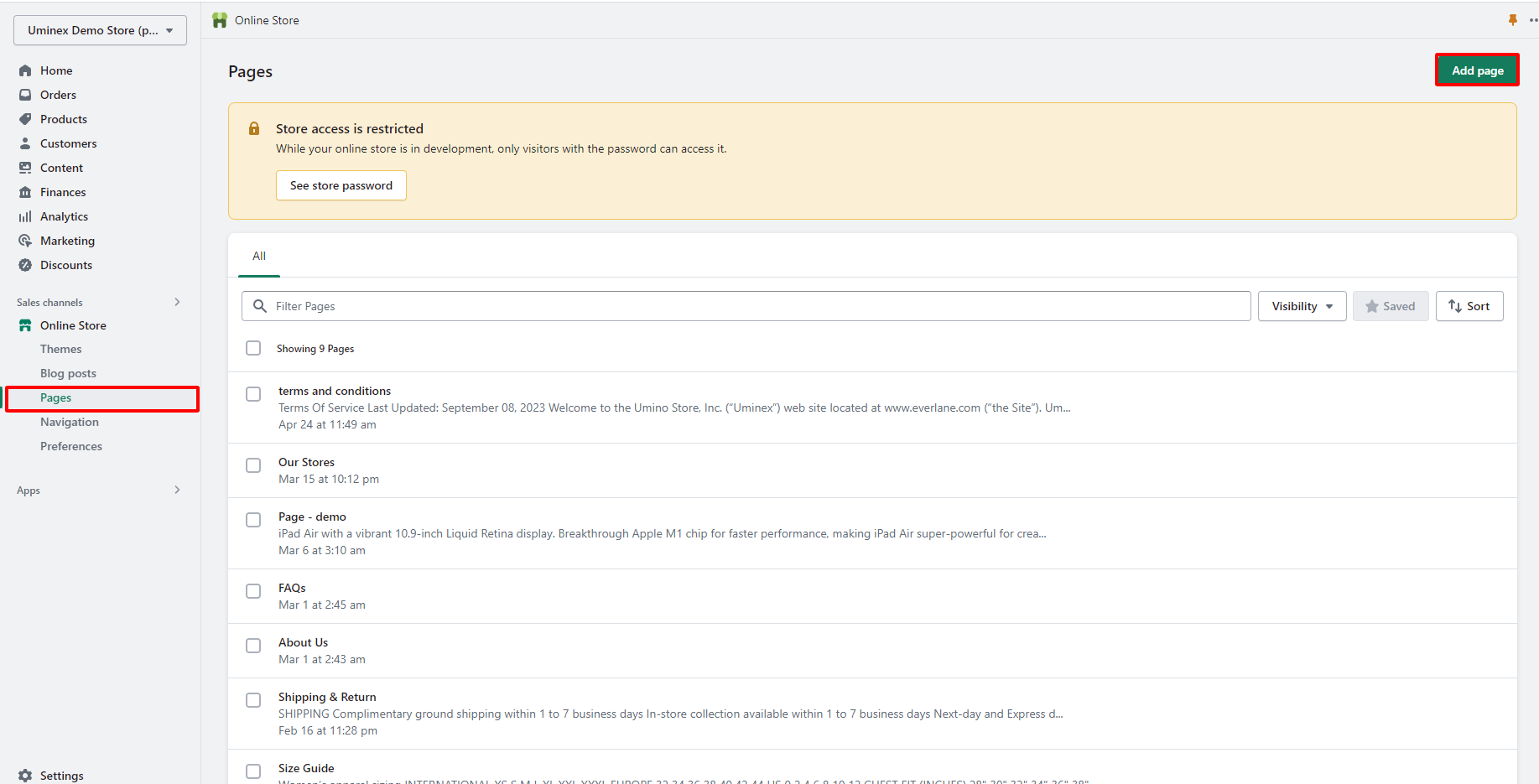1539x784 pixels.
Task: Click the Customers person icon
Action: [25, 143]
